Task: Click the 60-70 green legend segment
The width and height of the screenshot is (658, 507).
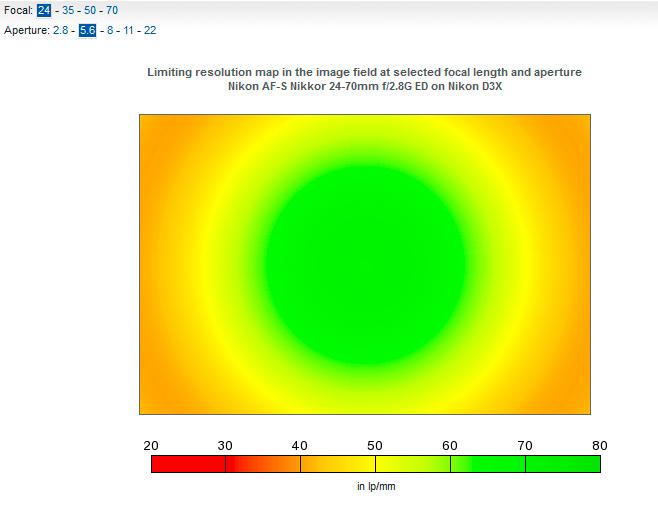Action: 488,464
